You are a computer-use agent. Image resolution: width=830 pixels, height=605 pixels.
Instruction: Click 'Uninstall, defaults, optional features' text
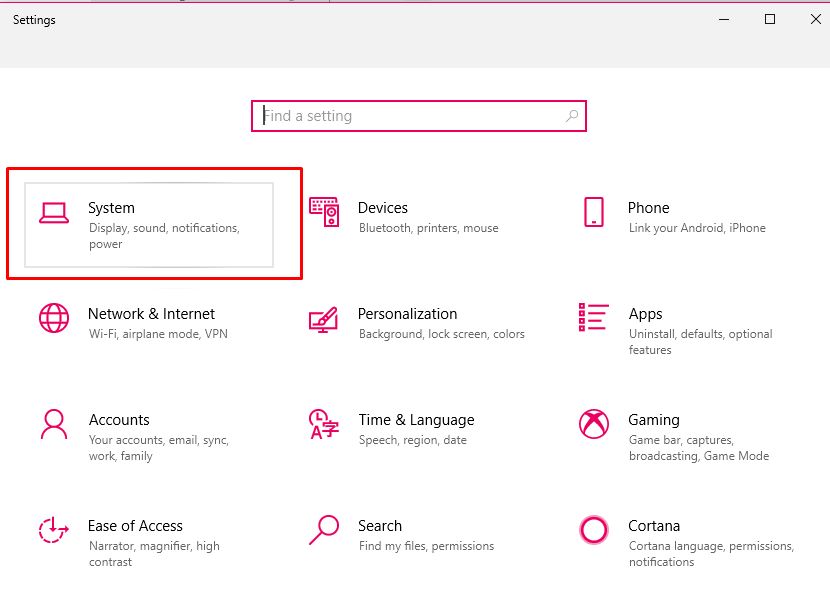(700, 341)
